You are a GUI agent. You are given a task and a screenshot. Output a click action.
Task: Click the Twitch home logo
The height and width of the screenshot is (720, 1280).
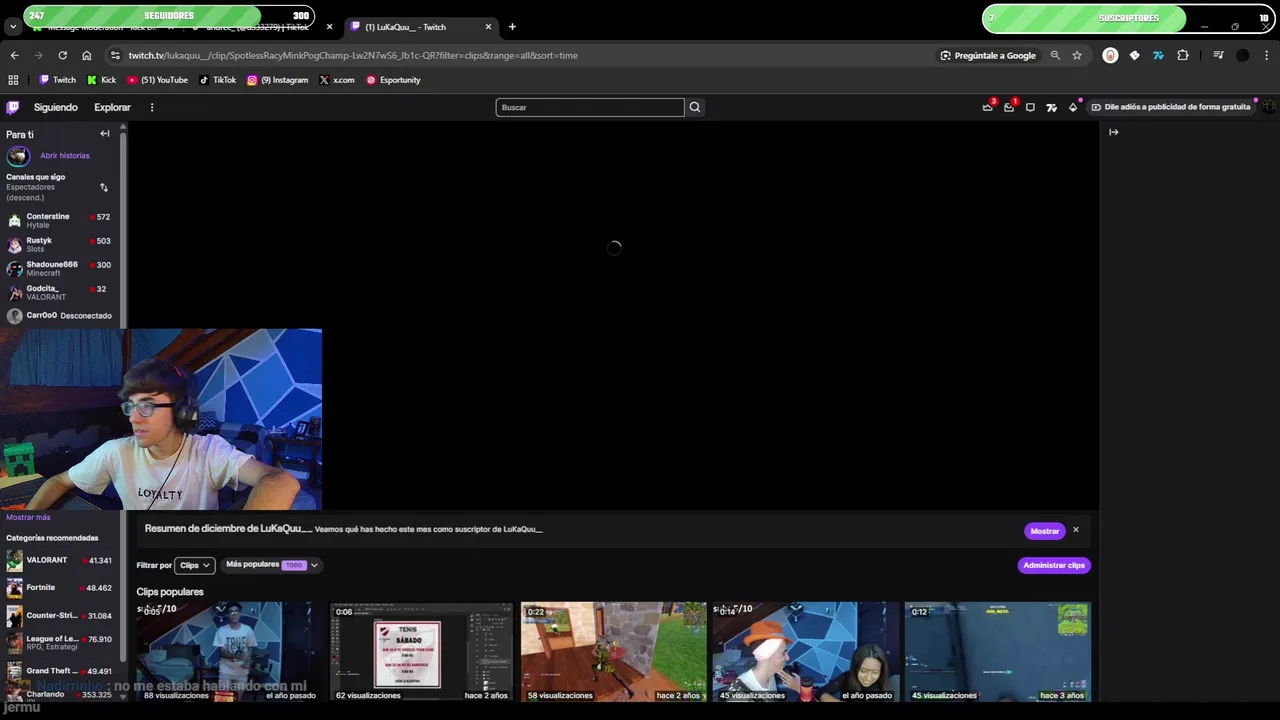pyautogui.click(x=12, y=107)
